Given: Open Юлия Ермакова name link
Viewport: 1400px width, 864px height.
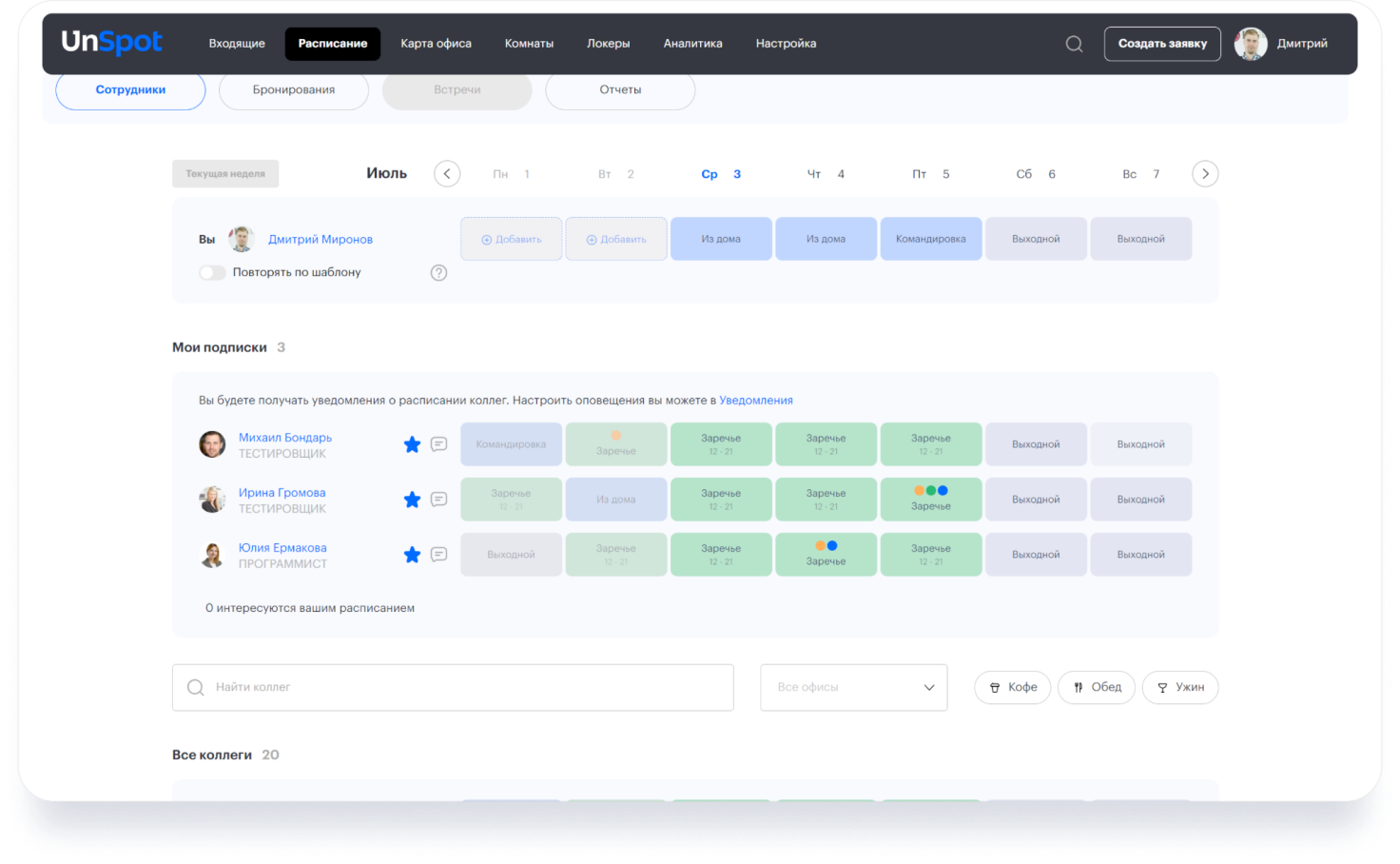Looking at the screenshot, I should 282,548.
